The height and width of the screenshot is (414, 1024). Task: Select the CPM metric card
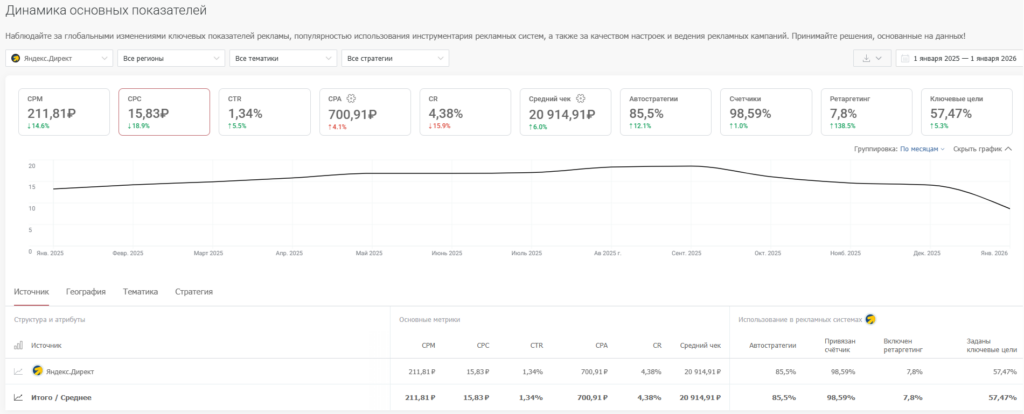[63, 112]
